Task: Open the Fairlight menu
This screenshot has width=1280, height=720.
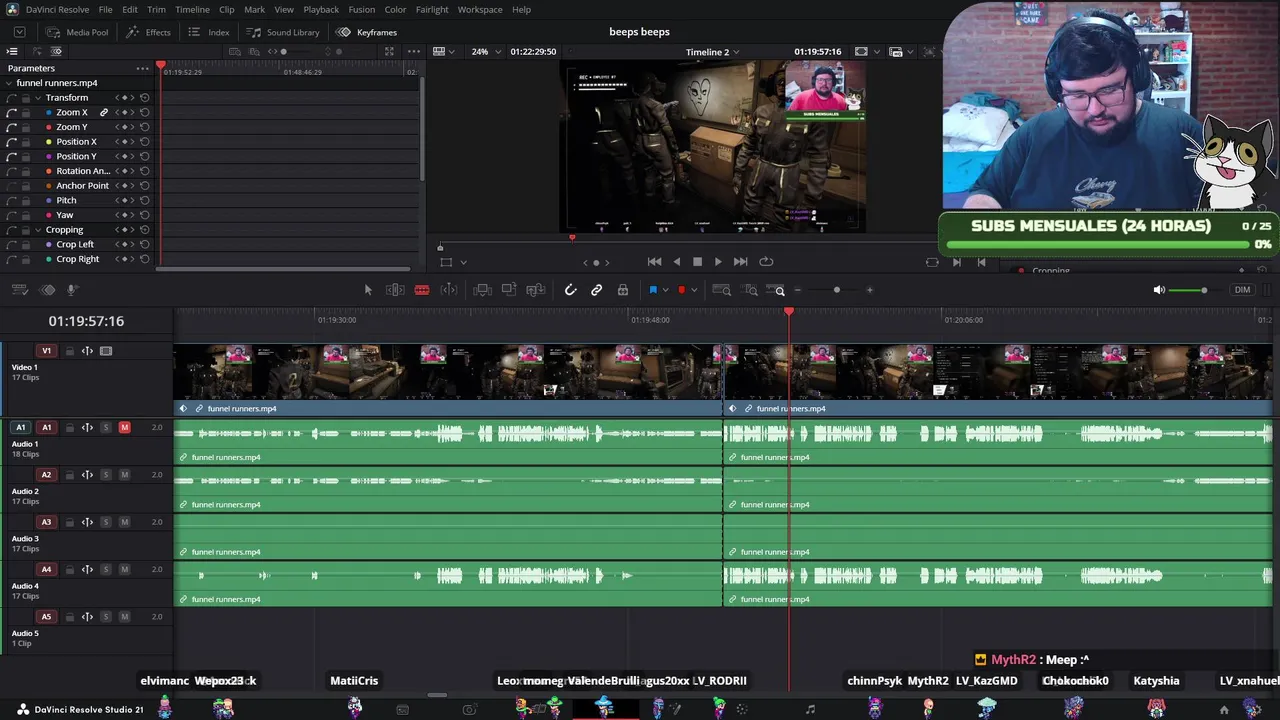Action: pyautogui.click(x=432, y=9)
